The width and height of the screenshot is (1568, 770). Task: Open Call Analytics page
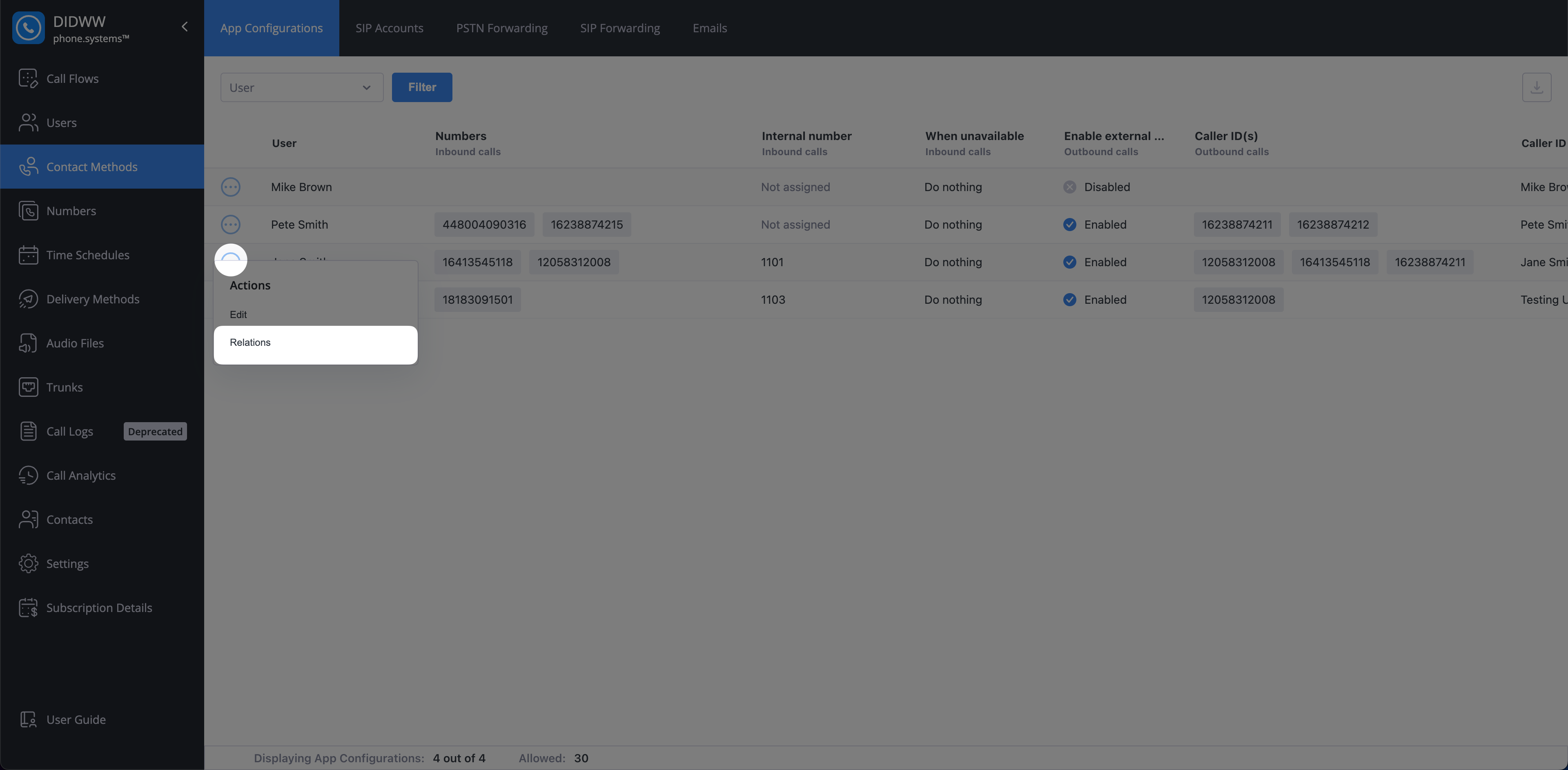point(102,475)
